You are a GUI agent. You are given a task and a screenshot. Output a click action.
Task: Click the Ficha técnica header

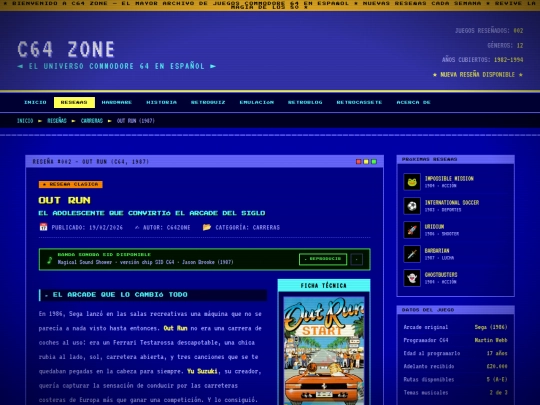(324, 285)
